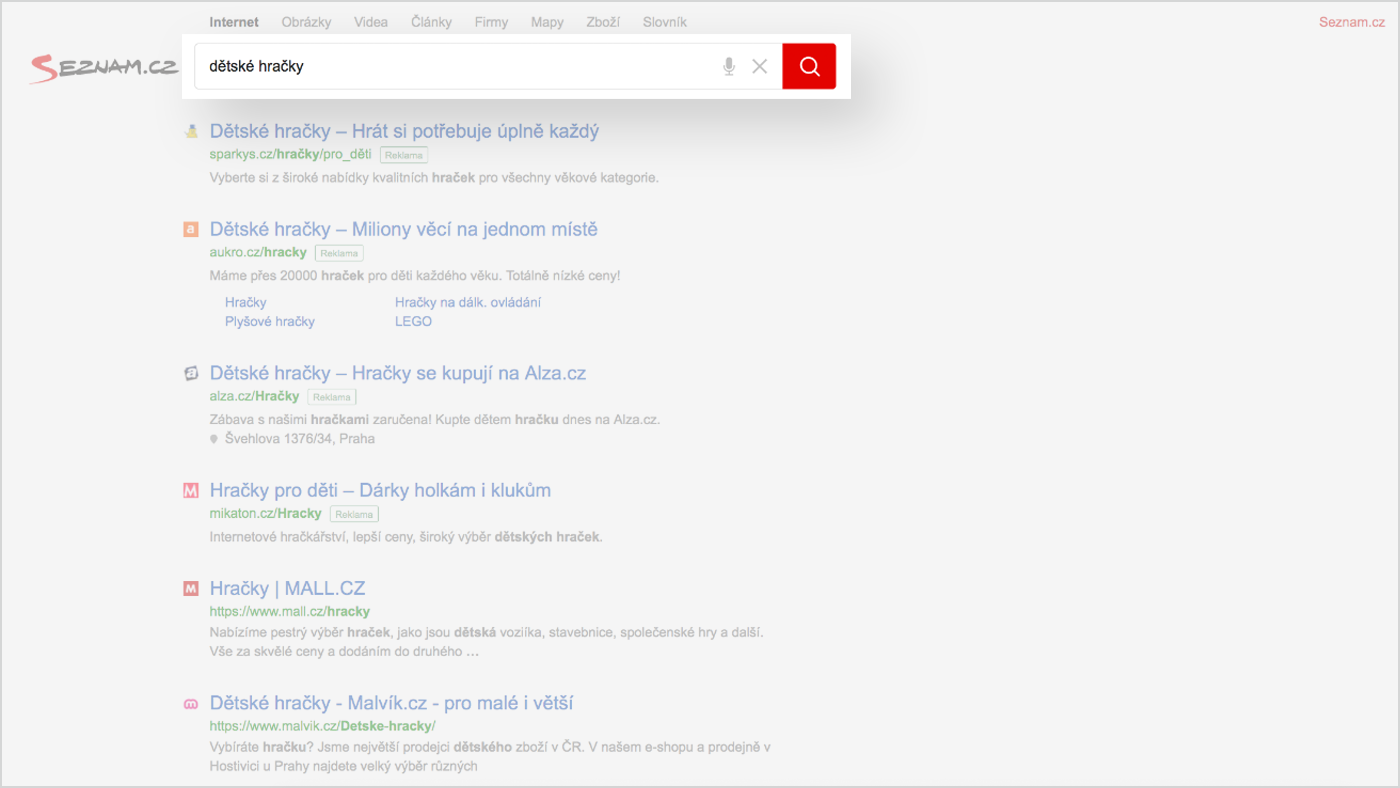This screenshot has width=1400, height=788.
Task: Open result 'Dětské hračky - Malvík.cz'
Action: [x=391, y=703]
